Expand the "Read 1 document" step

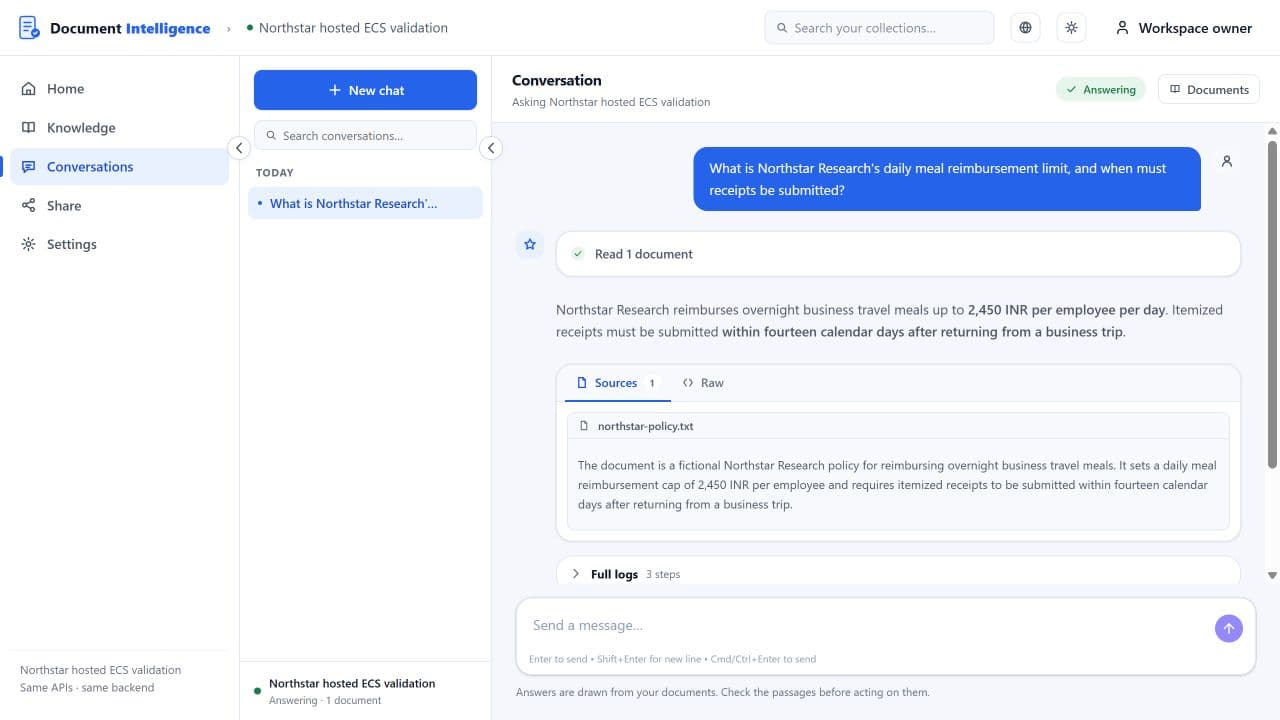[x=898, y=254]
